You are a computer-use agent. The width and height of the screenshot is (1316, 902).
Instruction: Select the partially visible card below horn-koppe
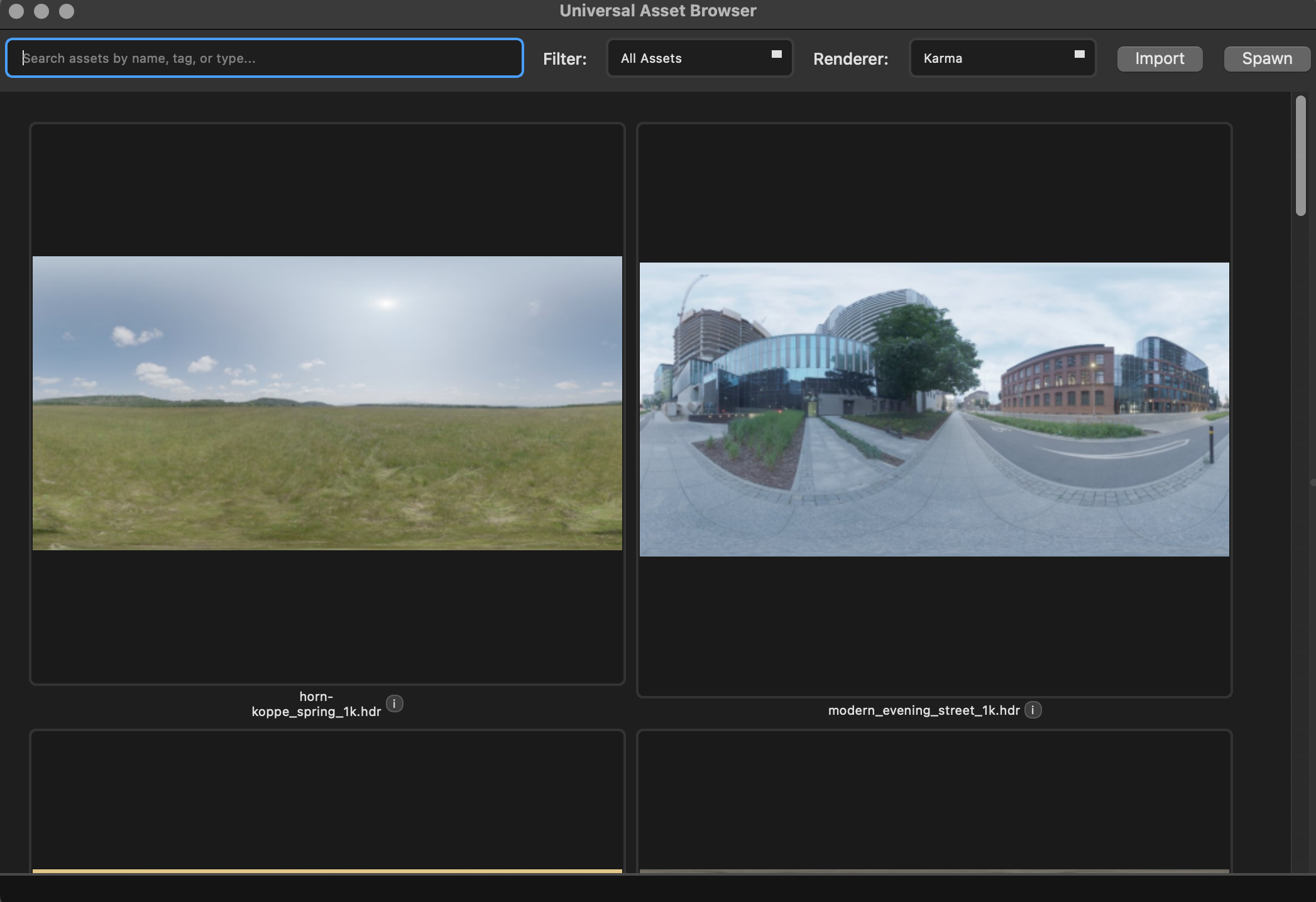point(327,801)
